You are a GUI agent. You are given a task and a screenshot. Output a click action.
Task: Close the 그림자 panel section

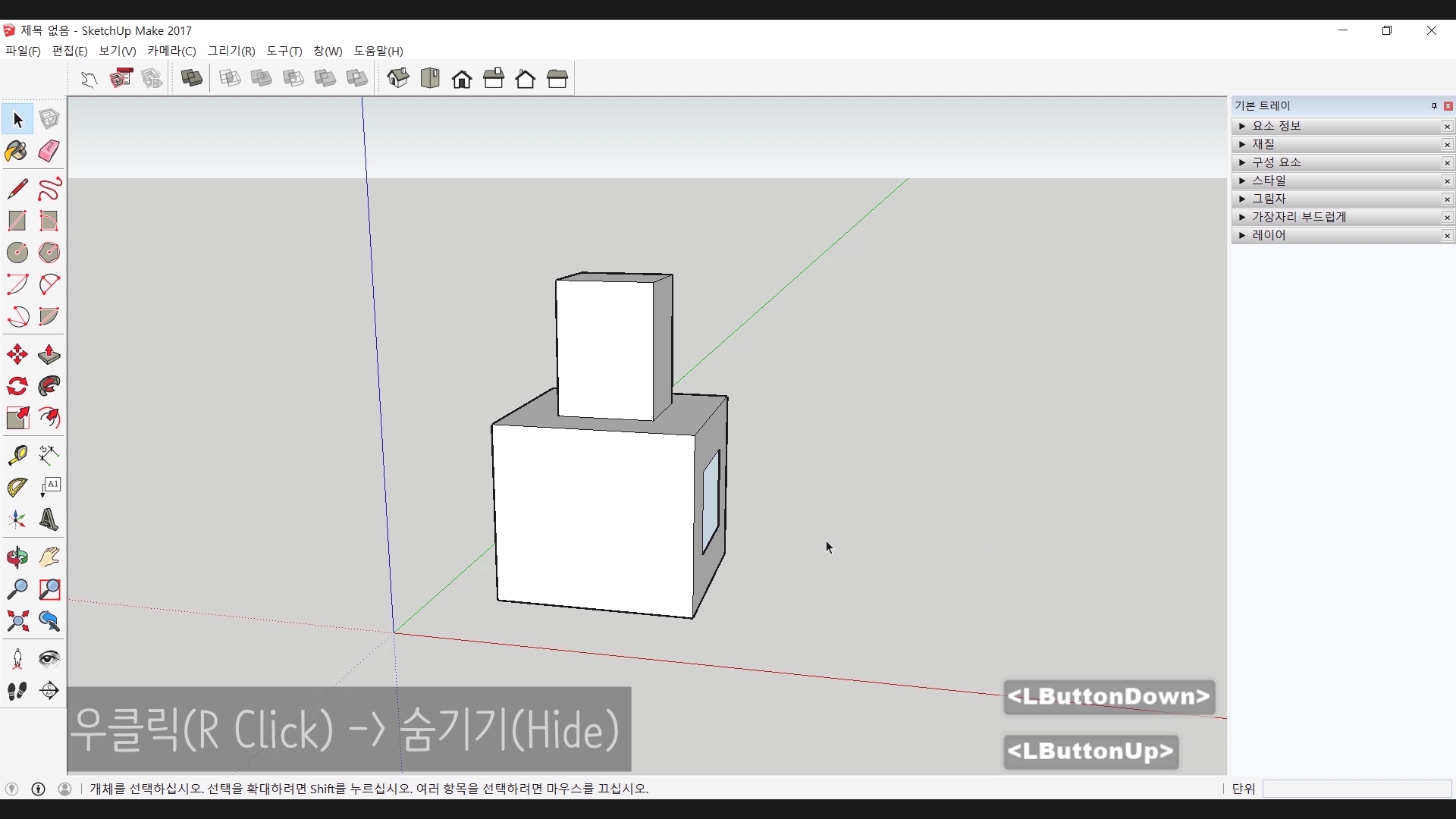tap(1447, 199)
